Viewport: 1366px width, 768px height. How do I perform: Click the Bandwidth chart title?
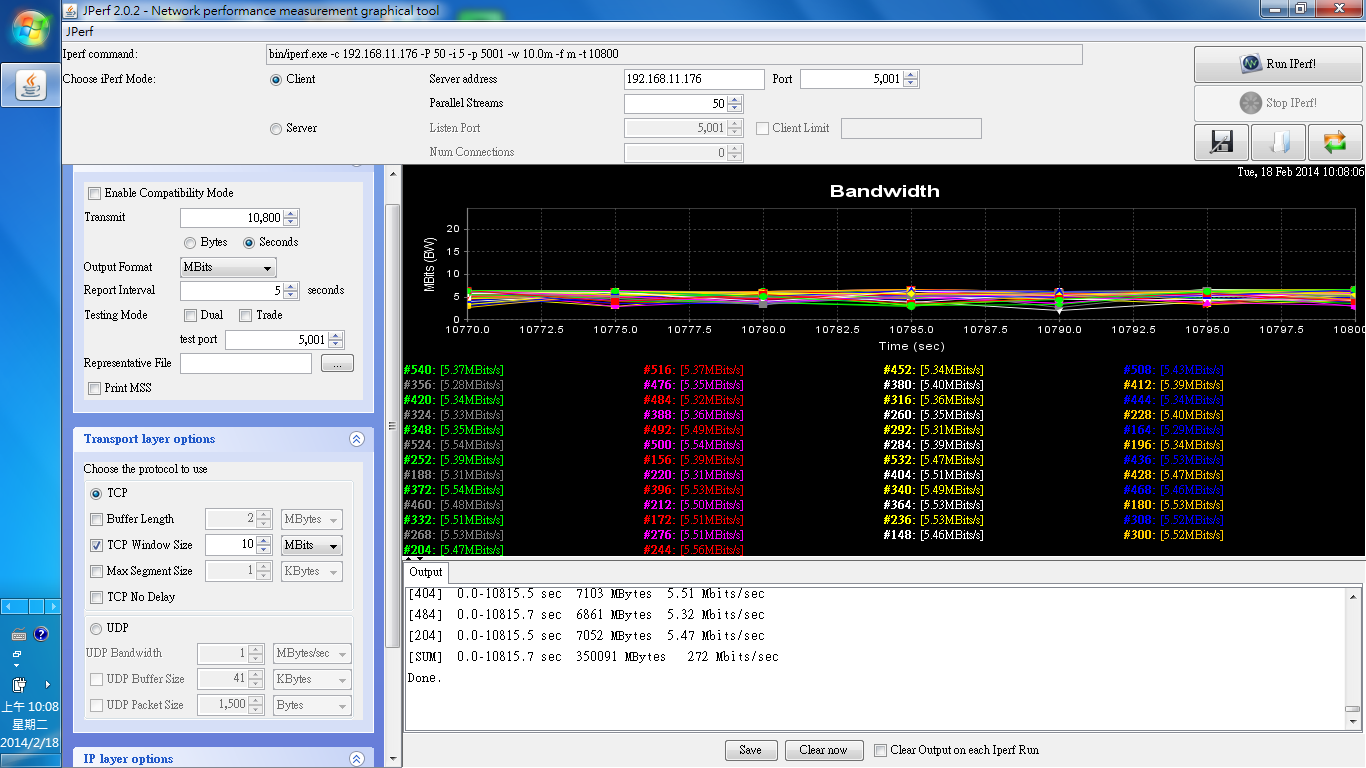point(884,191)
